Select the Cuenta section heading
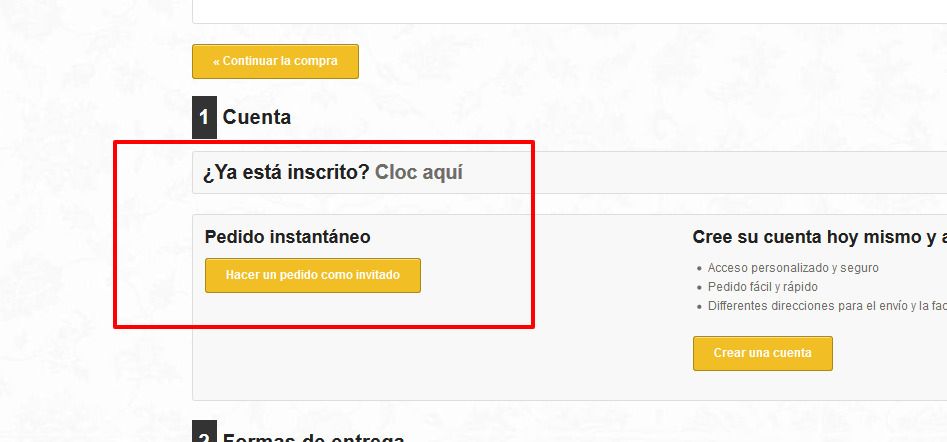The height and width of the screenshot is (442, 947). 257,117
